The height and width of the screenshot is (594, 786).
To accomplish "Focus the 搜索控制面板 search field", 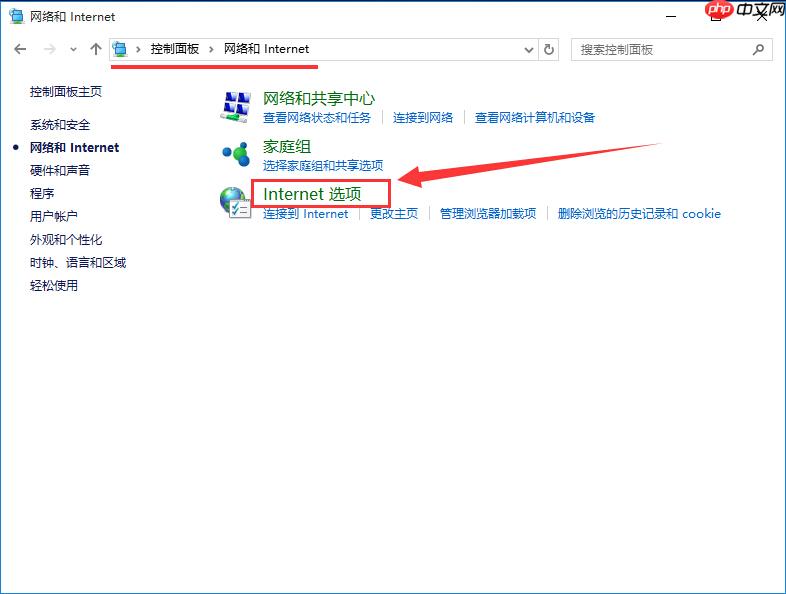I will tap(672, 50).
